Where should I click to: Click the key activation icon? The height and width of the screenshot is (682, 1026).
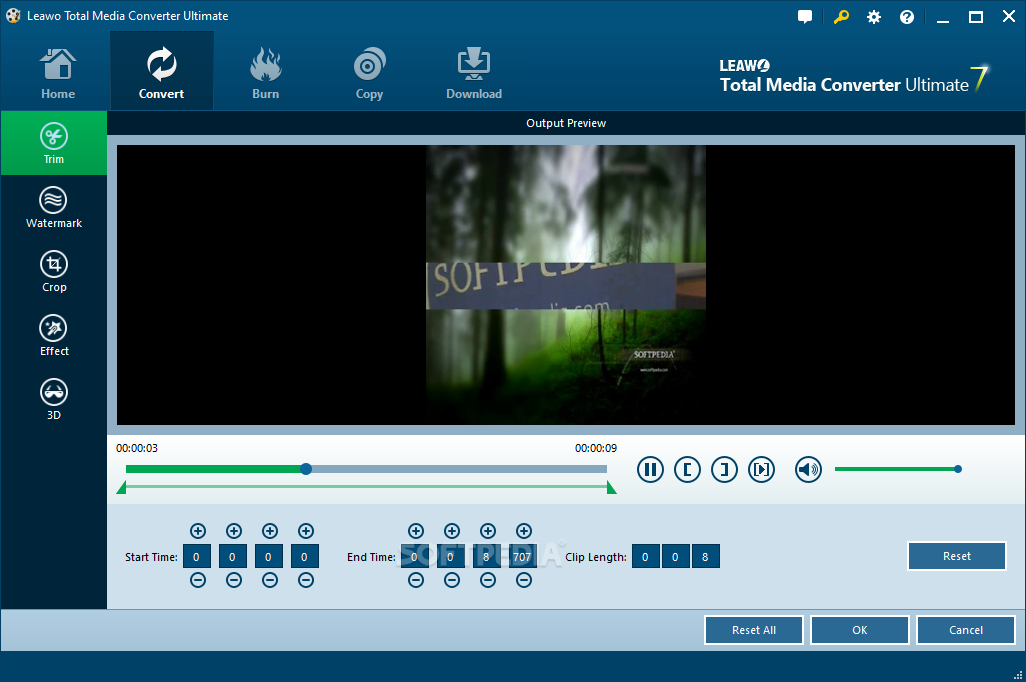coord(841,17)
